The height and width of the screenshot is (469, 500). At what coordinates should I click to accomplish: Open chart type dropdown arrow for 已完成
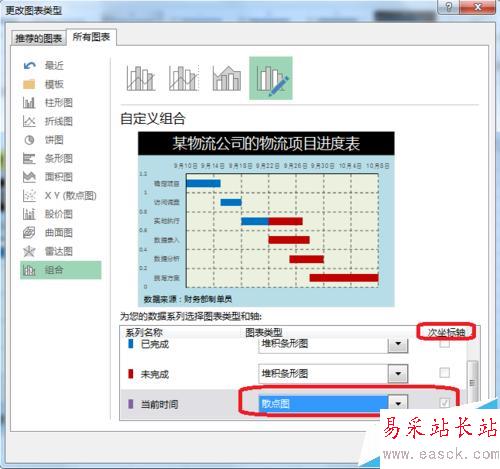[x=398, y=344]
